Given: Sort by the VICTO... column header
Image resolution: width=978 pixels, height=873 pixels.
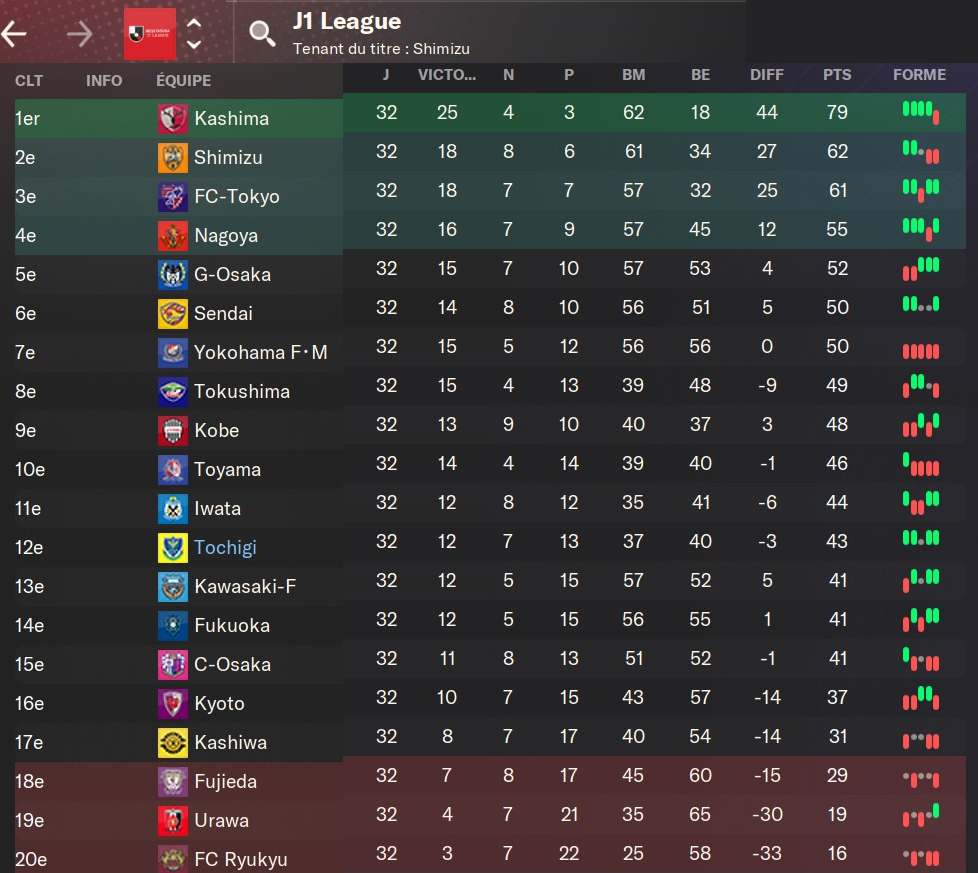Looking at the screenshot, I should 447,75.
